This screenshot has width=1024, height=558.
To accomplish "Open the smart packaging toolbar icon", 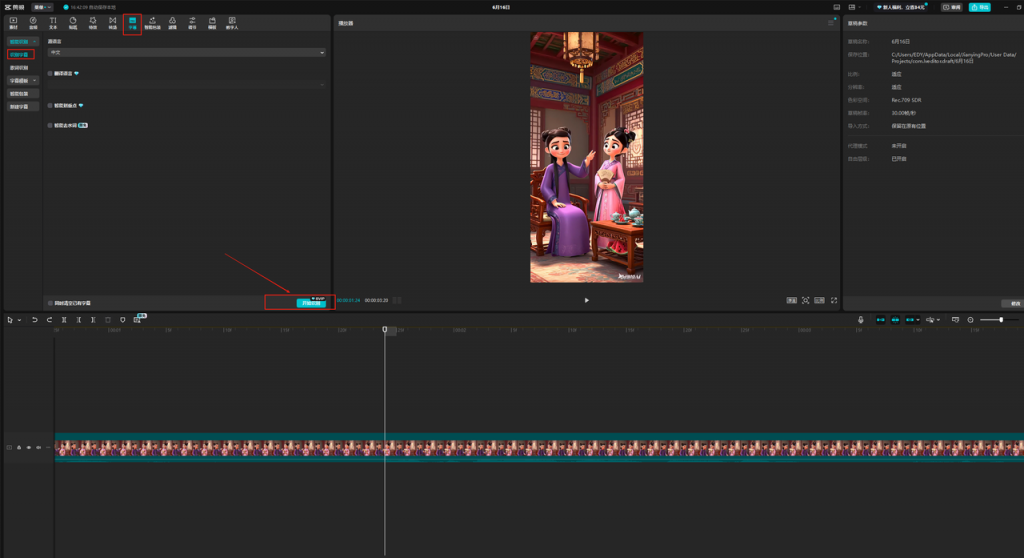I will tap(152, 23).
